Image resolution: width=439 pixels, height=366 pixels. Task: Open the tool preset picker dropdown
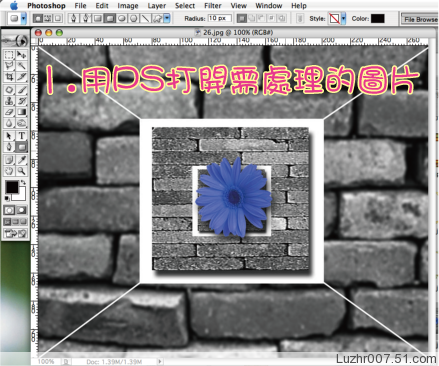click(23, 18)
